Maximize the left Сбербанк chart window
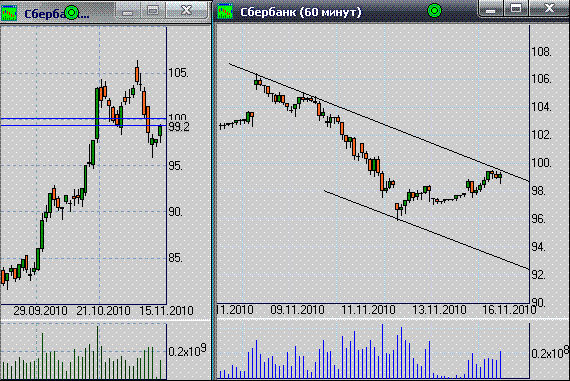This screenshot has height=381, width=570. (x=153, y=11)
